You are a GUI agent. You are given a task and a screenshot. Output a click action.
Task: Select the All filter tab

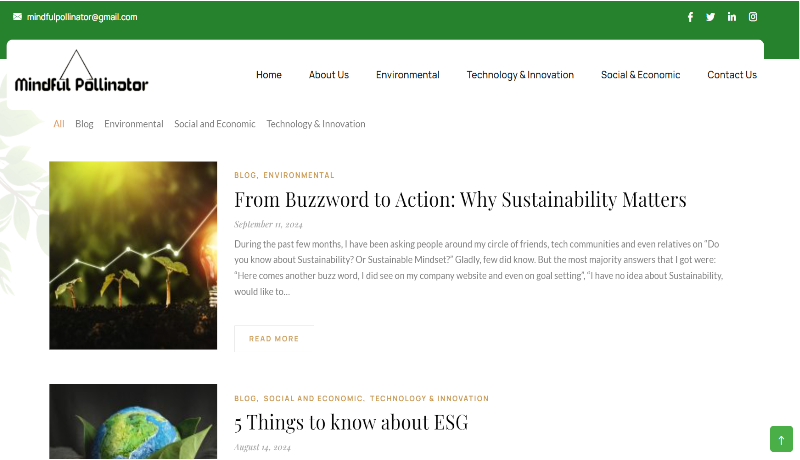pos(59,124)
